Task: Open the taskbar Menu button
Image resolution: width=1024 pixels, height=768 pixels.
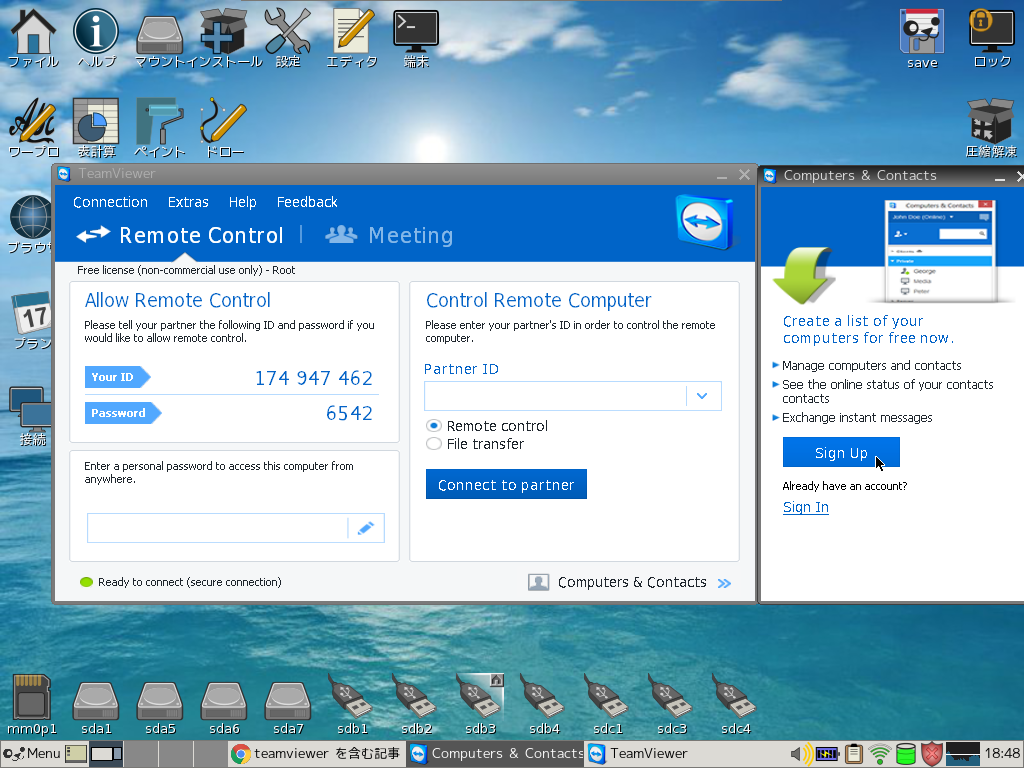Action: tap(31, 754)
